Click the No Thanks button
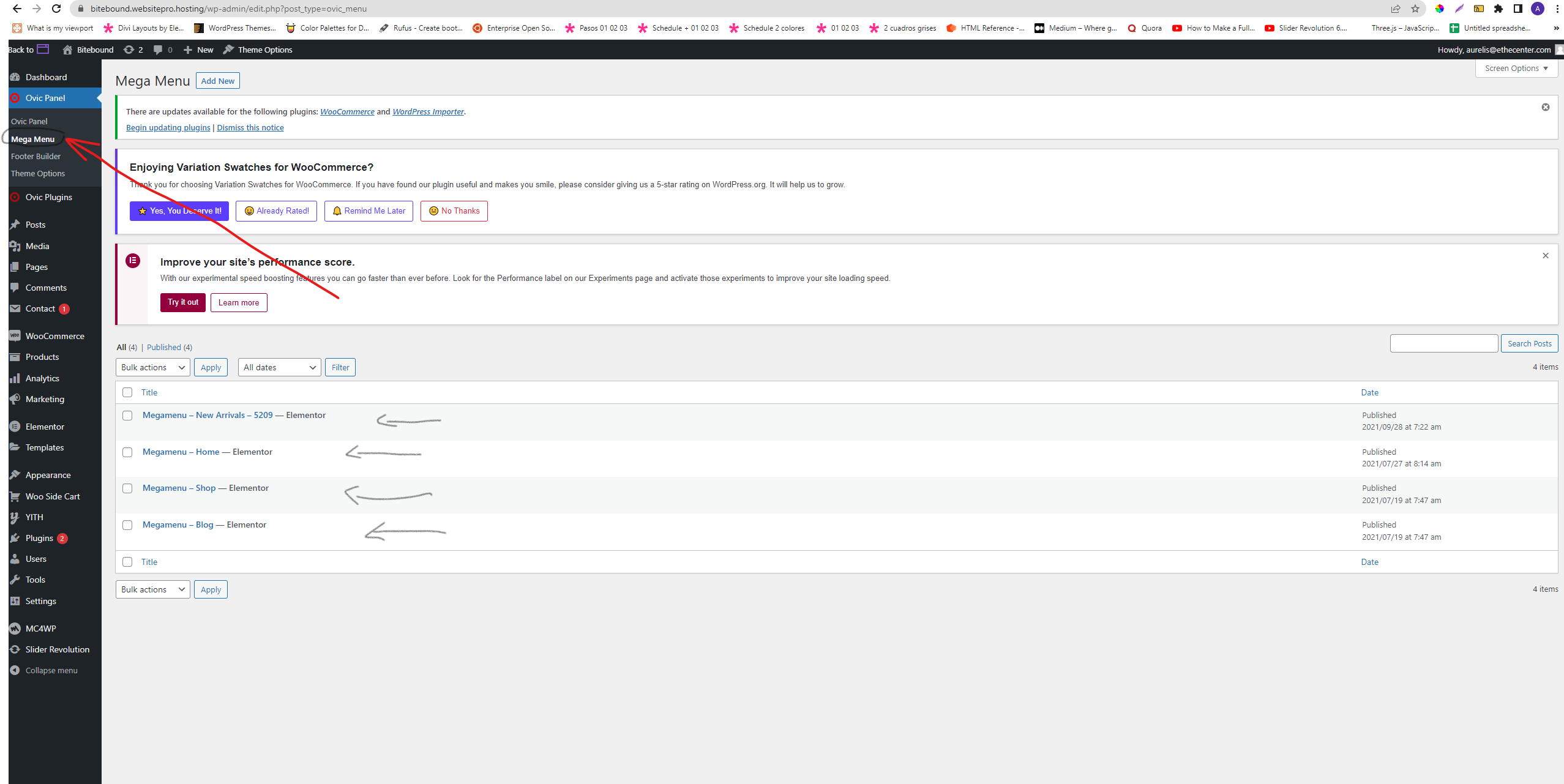 pos(454,211)
